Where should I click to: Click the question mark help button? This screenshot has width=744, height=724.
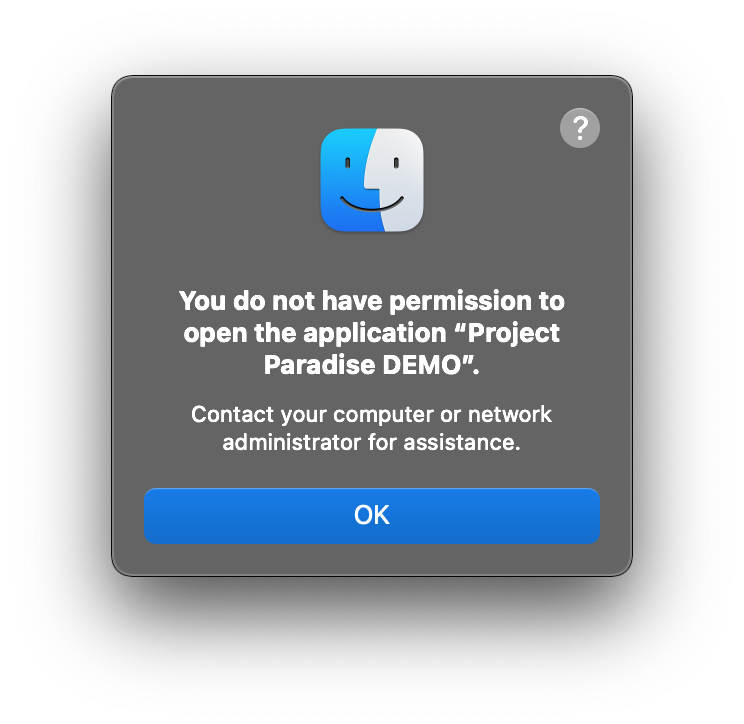pyautogui.click(x=579, y=128)
